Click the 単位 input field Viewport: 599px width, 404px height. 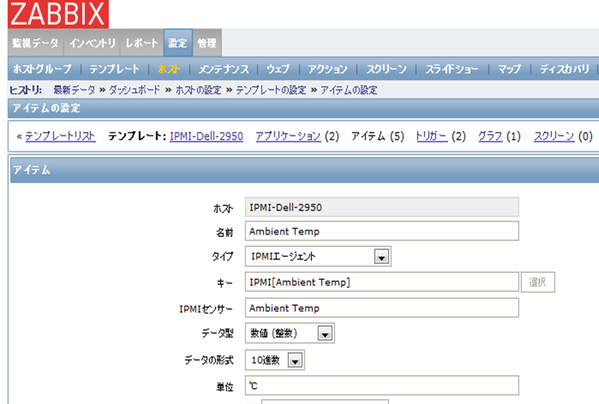point(382,385)
